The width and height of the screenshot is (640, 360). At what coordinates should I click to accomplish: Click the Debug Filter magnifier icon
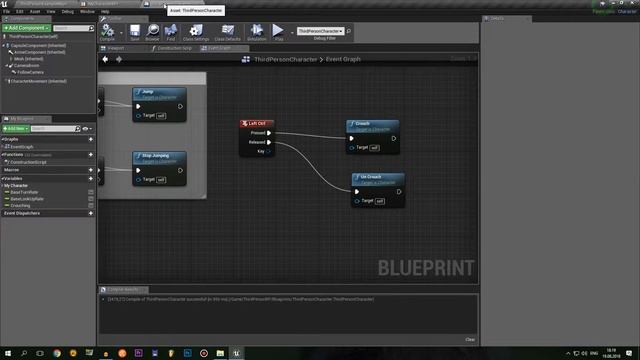pyautogui.click(x=349, y=31)
